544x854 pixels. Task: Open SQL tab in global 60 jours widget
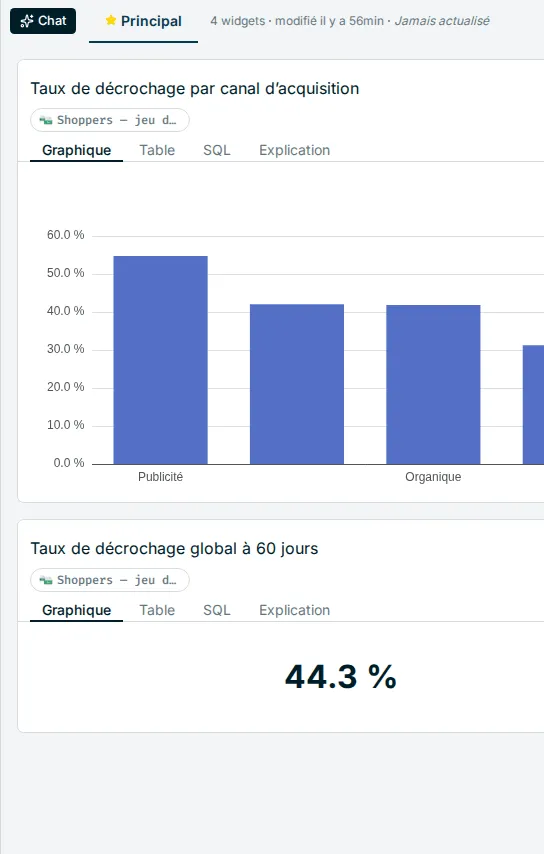[217, 610]
